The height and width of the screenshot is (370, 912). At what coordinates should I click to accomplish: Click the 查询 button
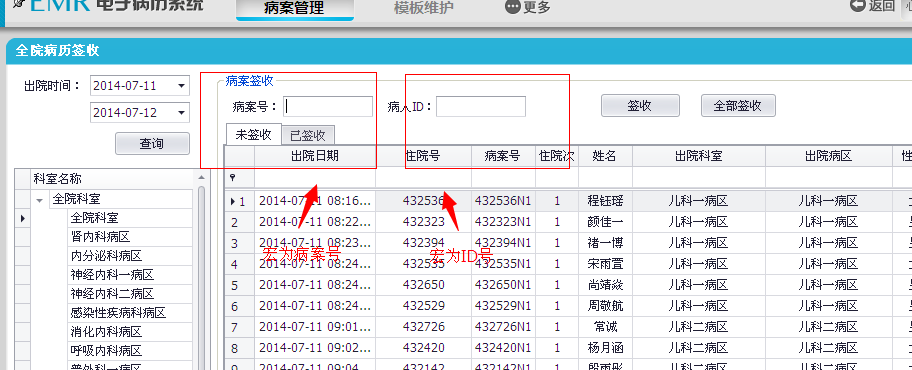[x=152, y=144]
